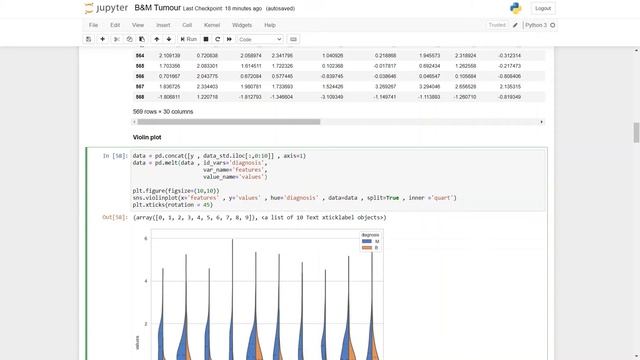640x360 pixels.
Task: Click the Logout button
Action: click(543, 8)
